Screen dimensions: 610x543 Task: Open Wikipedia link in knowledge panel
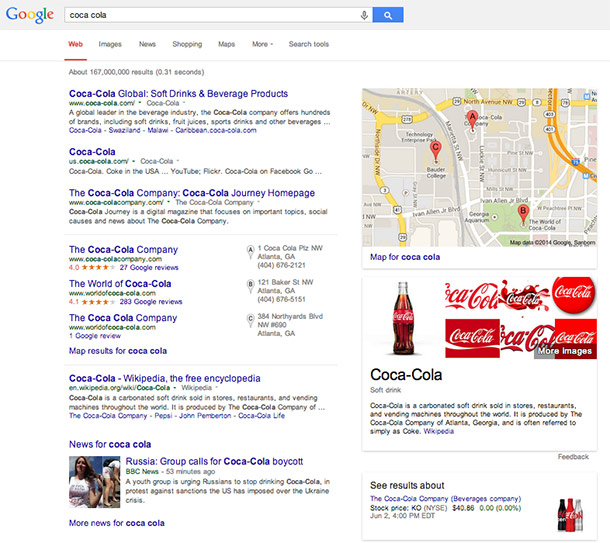(x=439, y=431)
